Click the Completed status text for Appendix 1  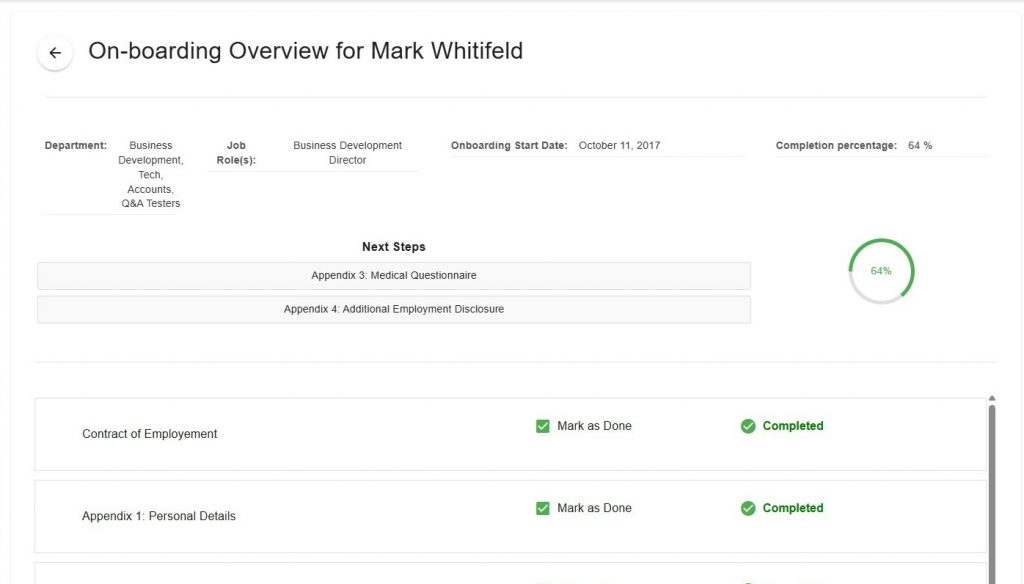793,508
